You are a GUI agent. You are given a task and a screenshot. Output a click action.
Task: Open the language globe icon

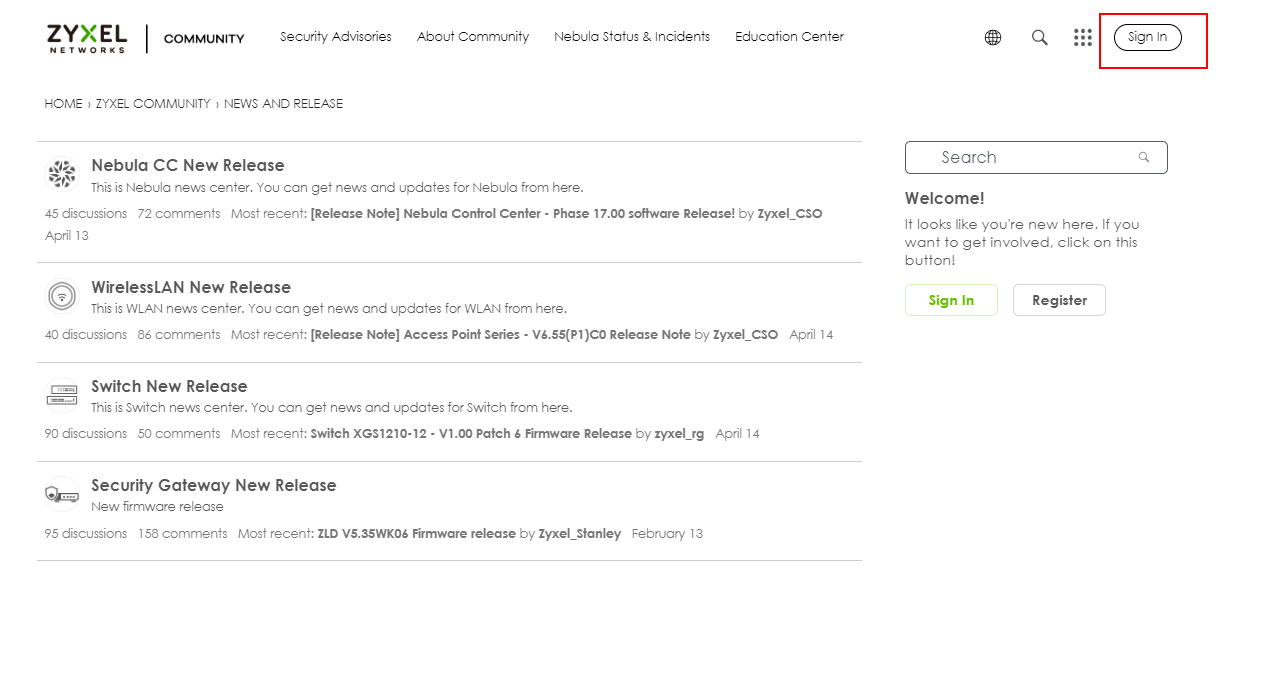[993, 38]
